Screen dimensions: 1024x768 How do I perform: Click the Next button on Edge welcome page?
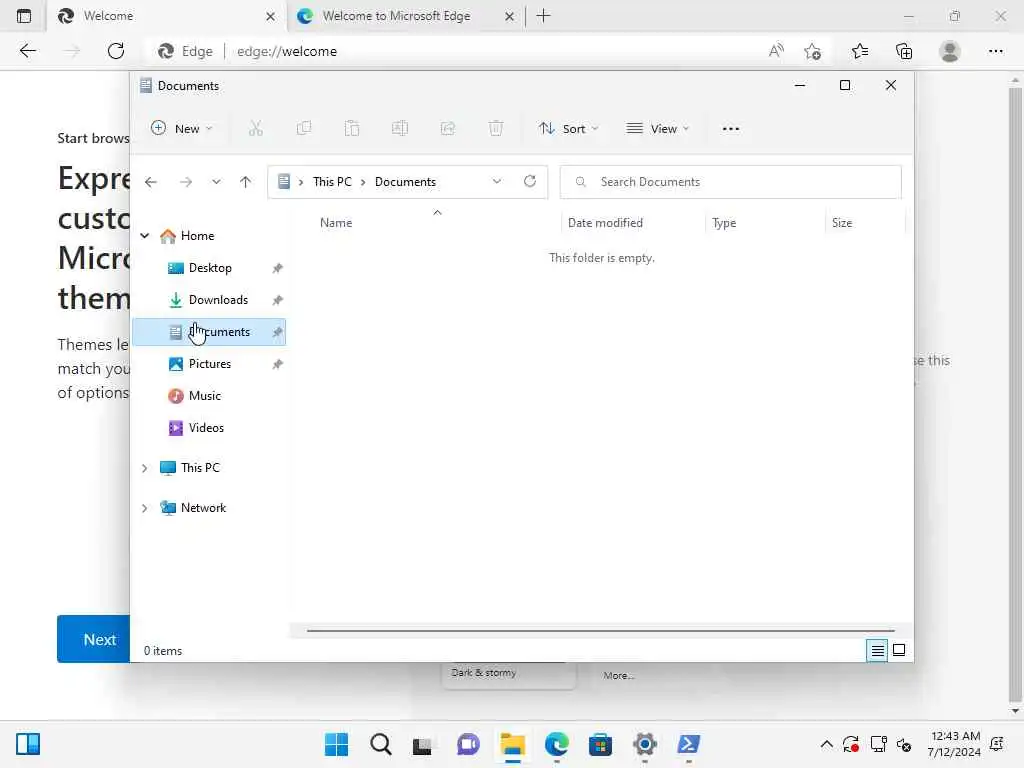[93, 639]
